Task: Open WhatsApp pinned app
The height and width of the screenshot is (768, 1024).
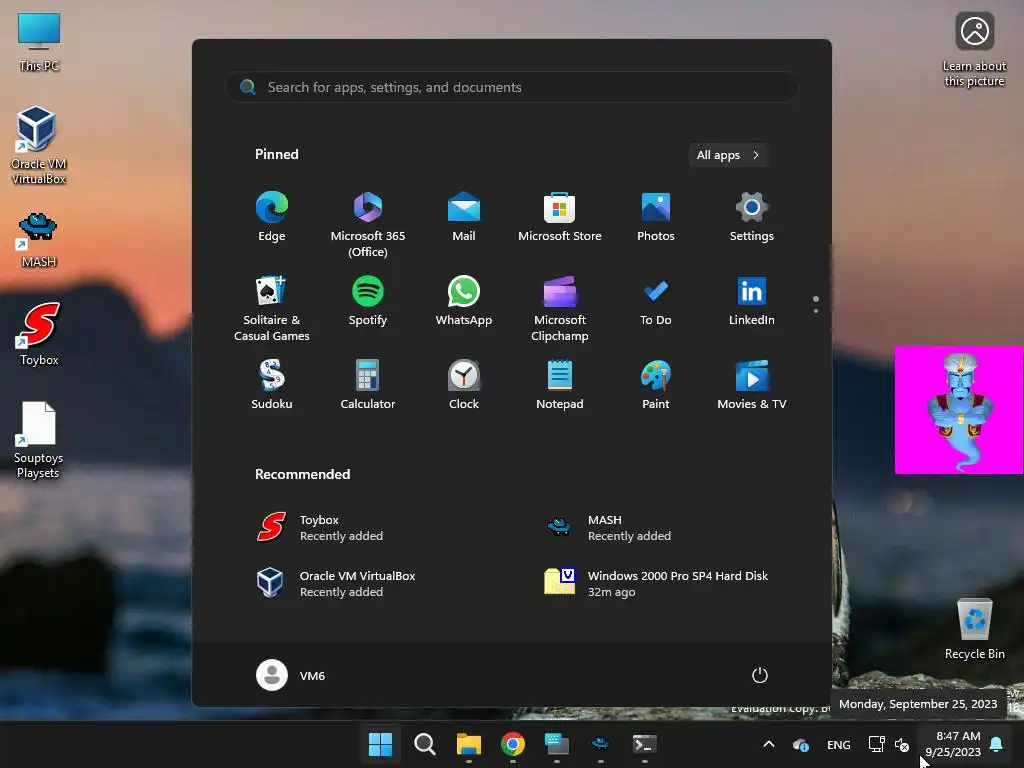Action: tap(464, 301)
